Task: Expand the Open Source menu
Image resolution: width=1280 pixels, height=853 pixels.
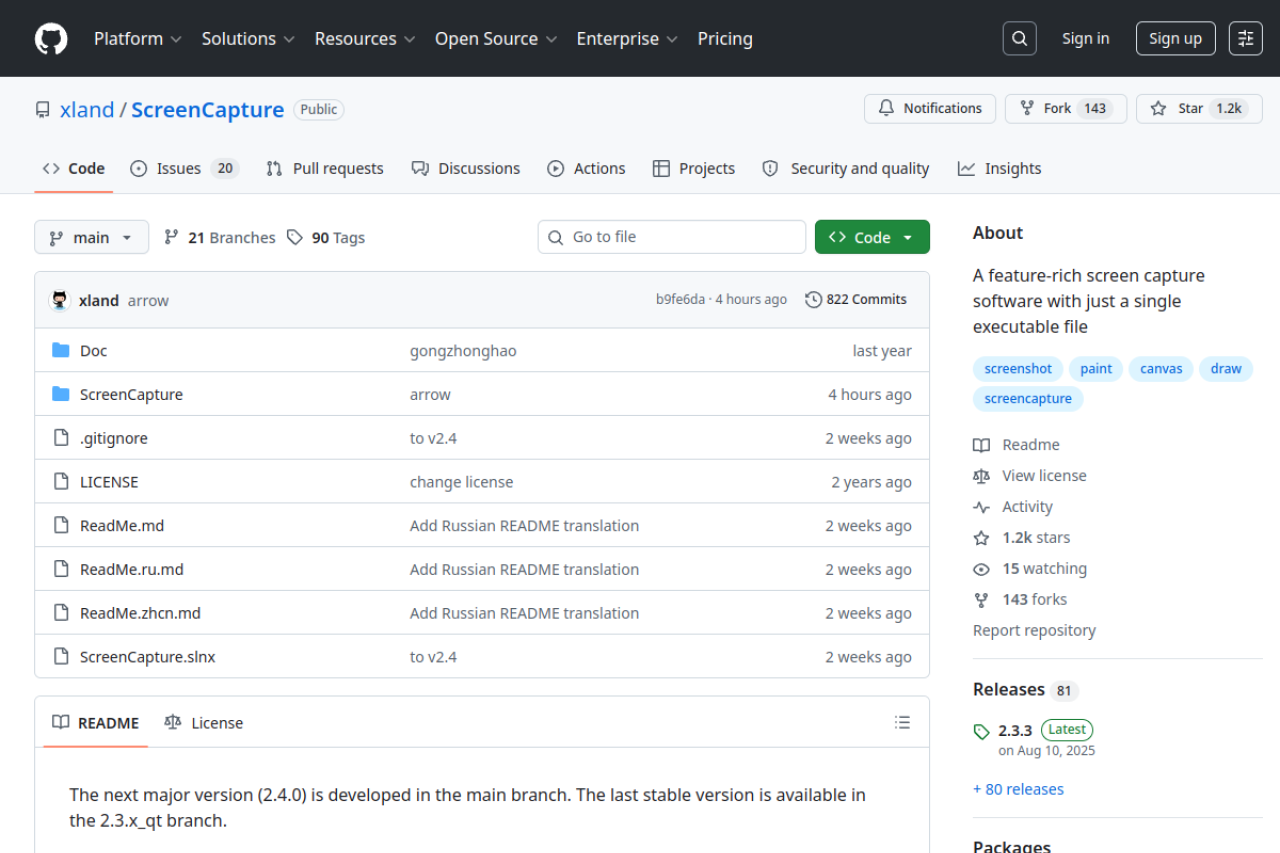Action: [x=496, y=39]
